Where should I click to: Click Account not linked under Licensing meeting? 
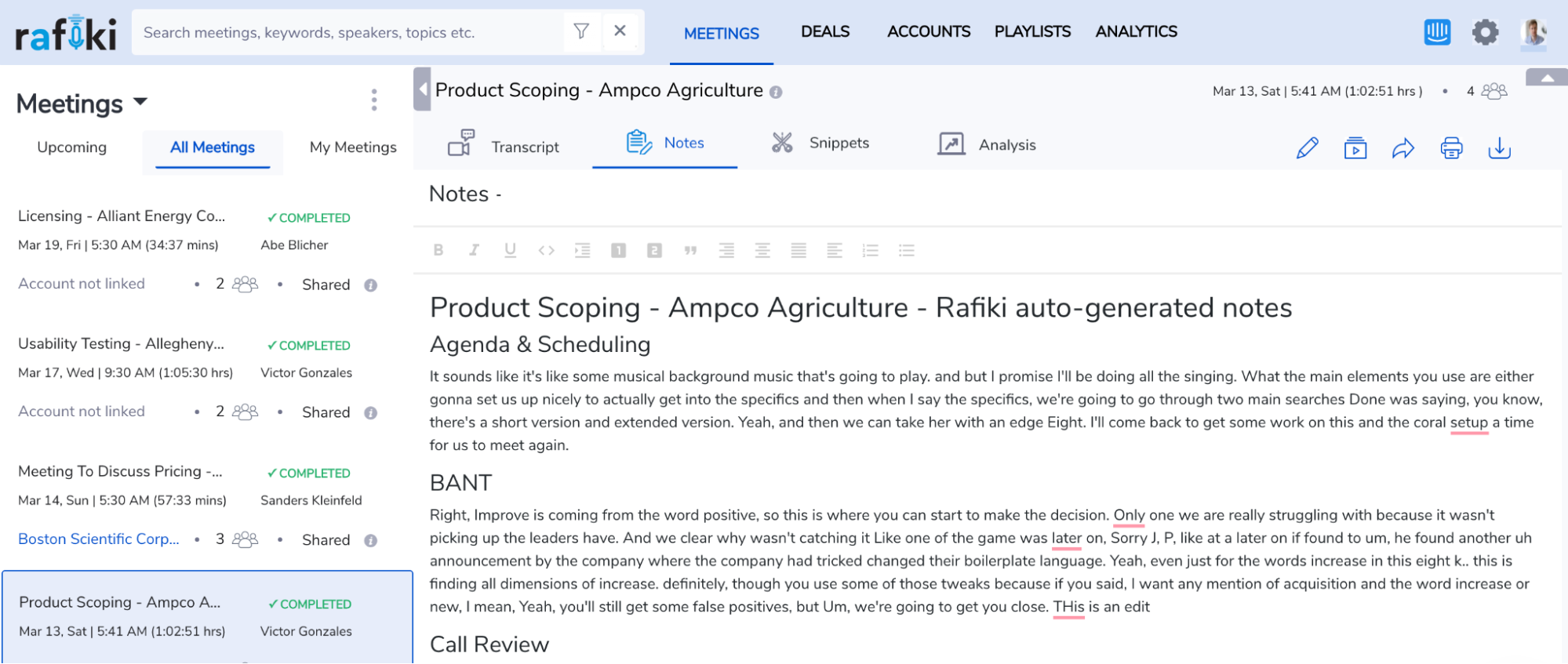point(82,284)
